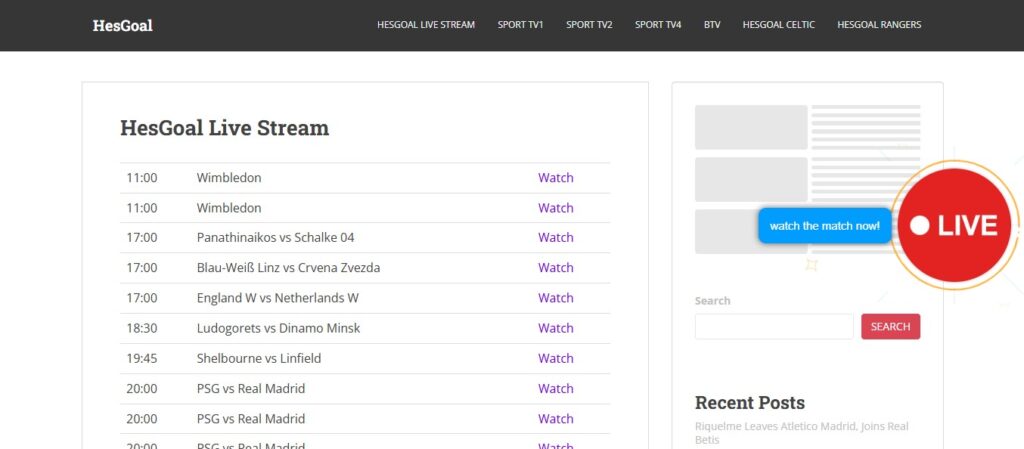
Task: Select 'Ludogorets vs Dinamo Minsk' match text
Action: point(278,328)
